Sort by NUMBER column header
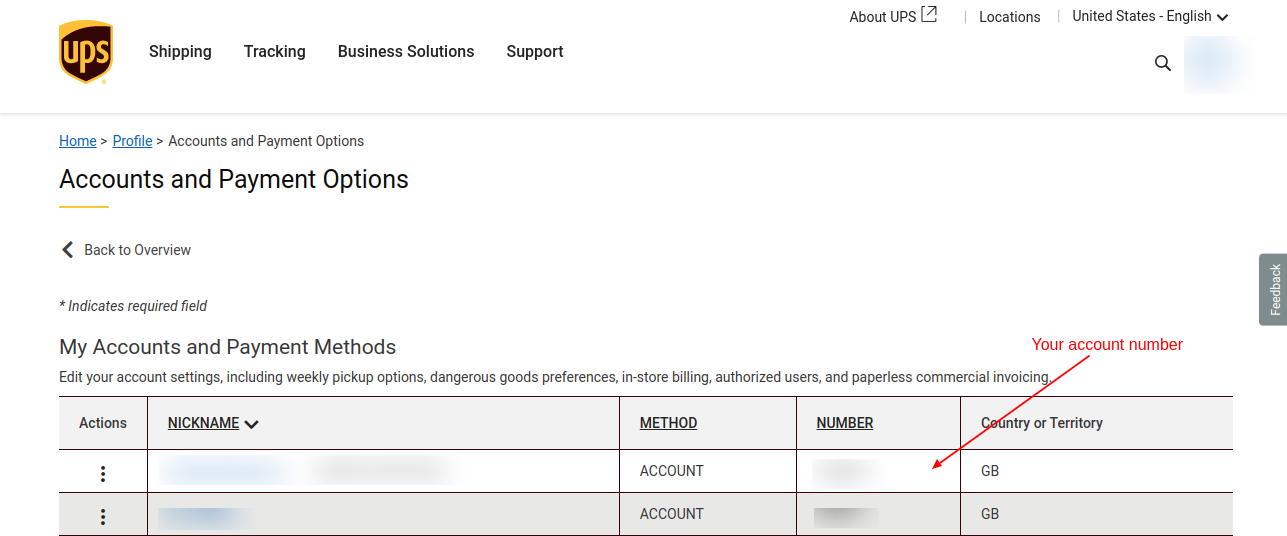 coord(845,423)
